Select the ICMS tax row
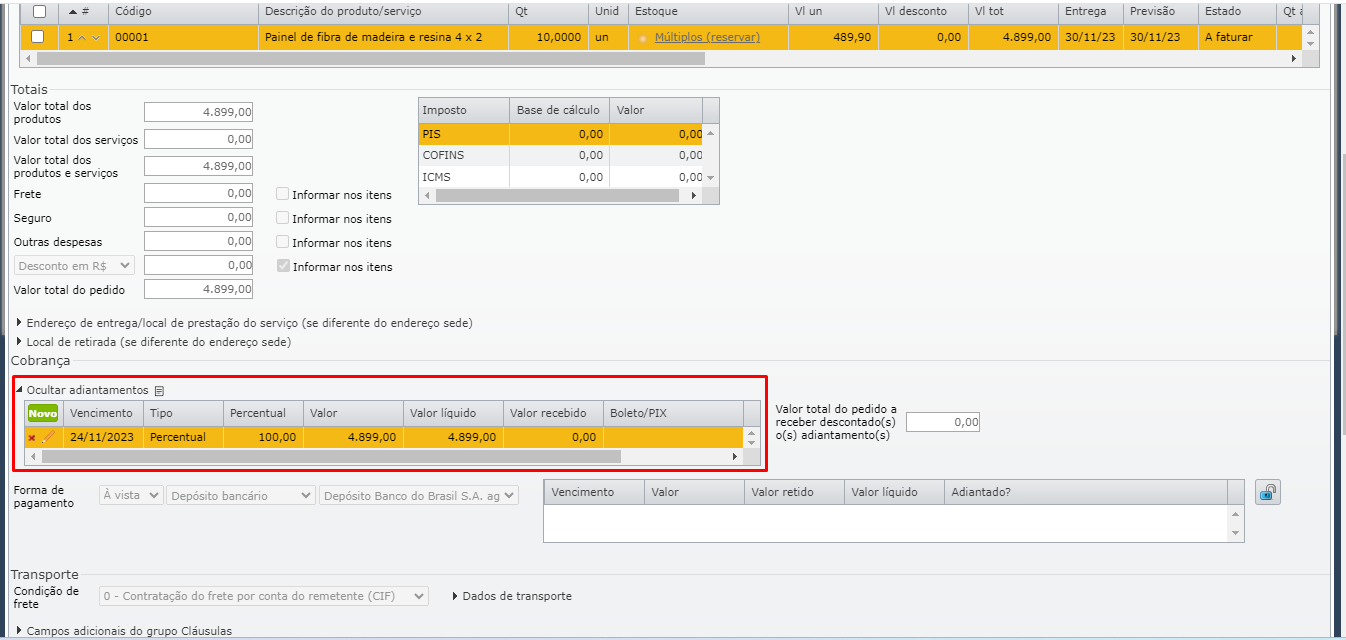 click(560, 177)
